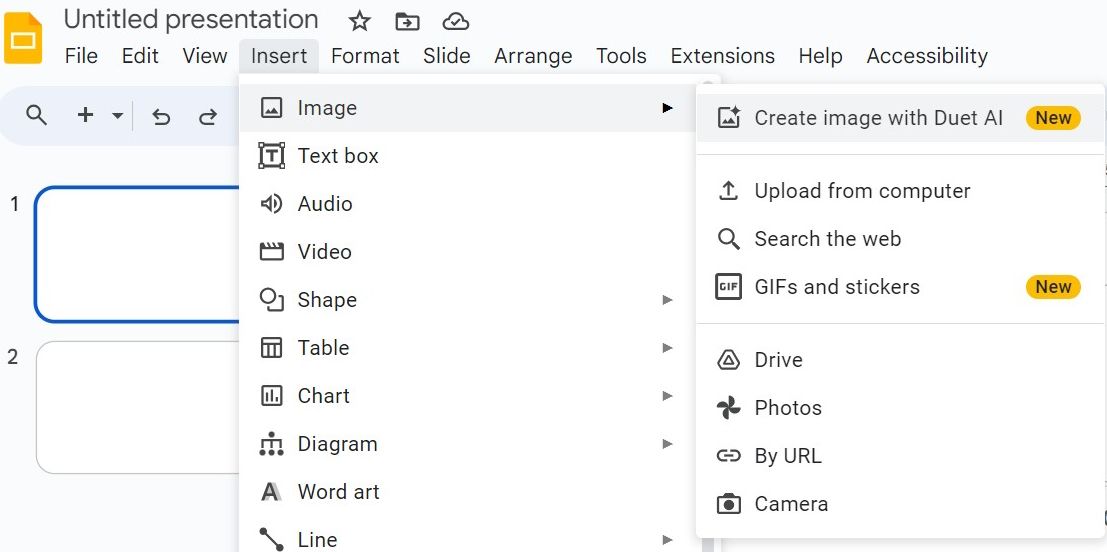Click the search menus magnifier icon
The width and height of the screenshot is (1107, 552).
pos(37,115)
